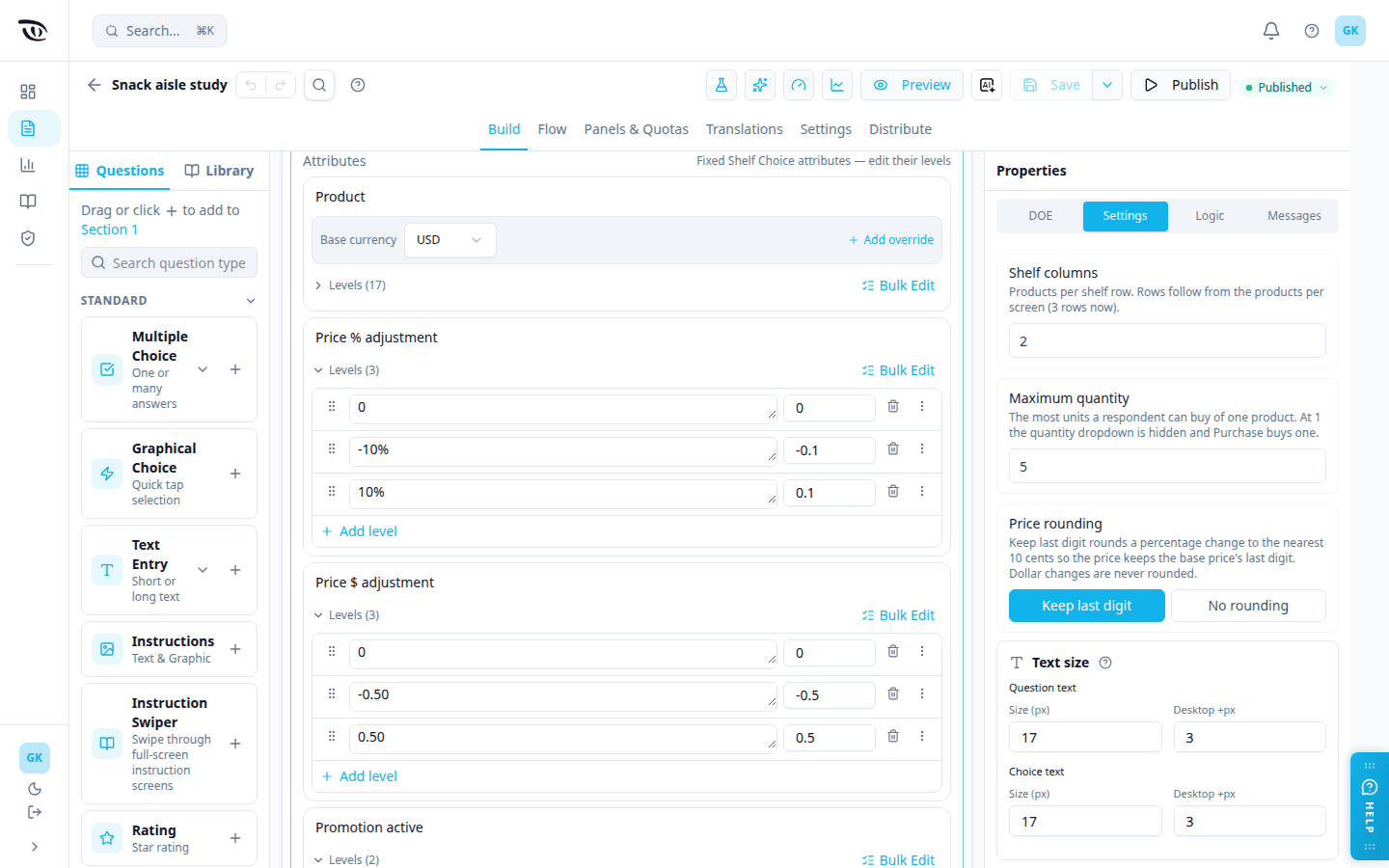The width and height of the screenshot is (1389, 868).
Task: Switch to the Library tab
Action: [x=219, y=171]
